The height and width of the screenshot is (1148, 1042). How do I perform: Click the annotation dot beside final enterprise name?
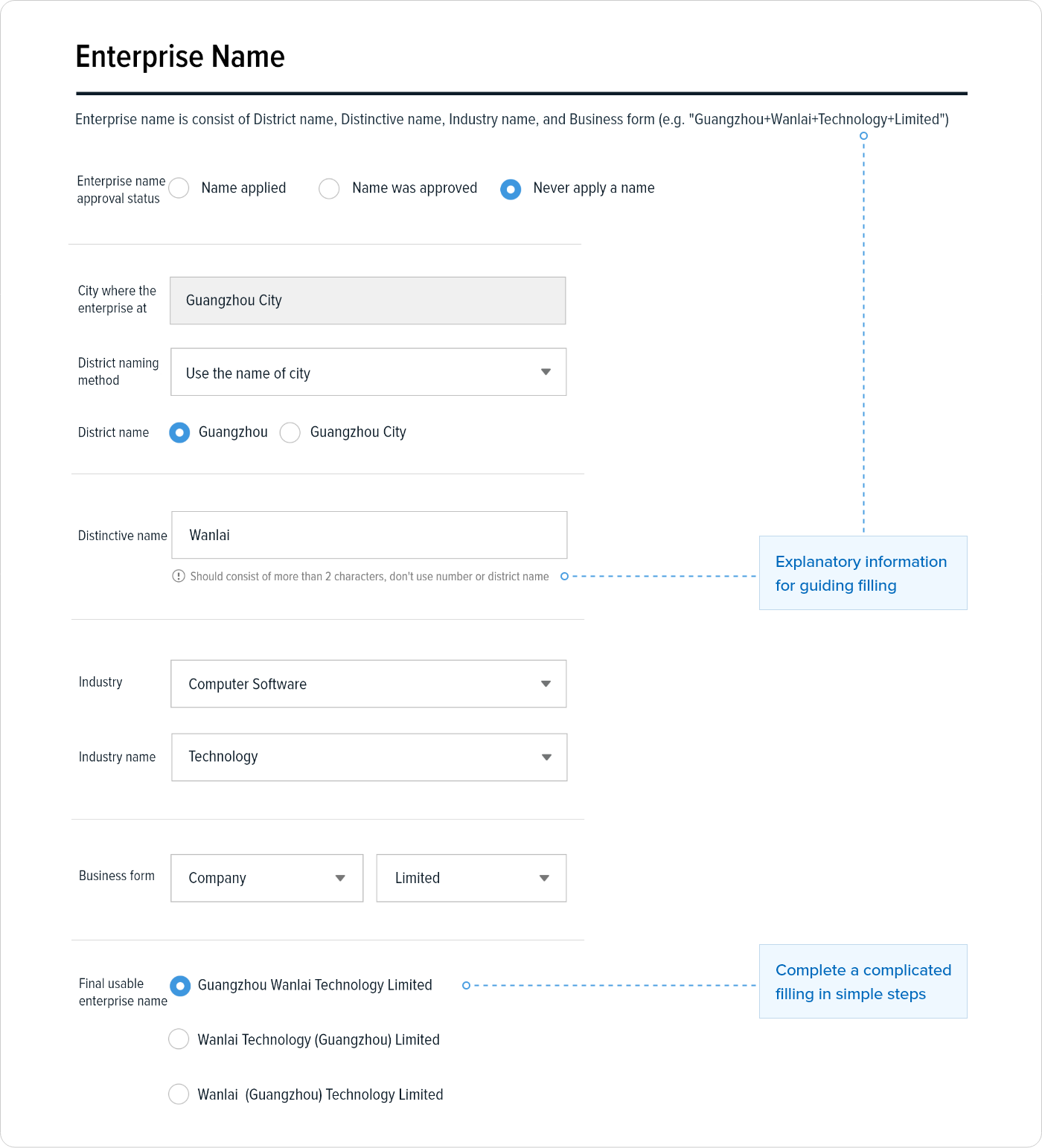click(466, 986)
